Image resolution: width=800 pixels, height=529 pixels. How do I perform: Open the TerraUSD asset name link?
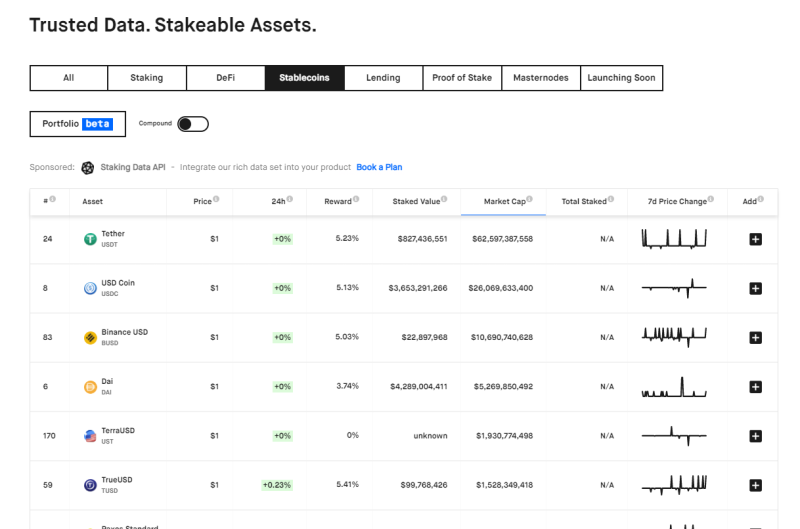(118, 431)
